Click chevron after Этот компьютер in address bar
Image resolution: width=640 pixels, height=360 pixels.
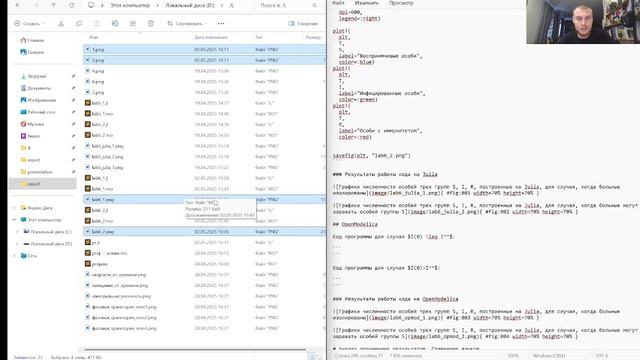click(157, 5)
